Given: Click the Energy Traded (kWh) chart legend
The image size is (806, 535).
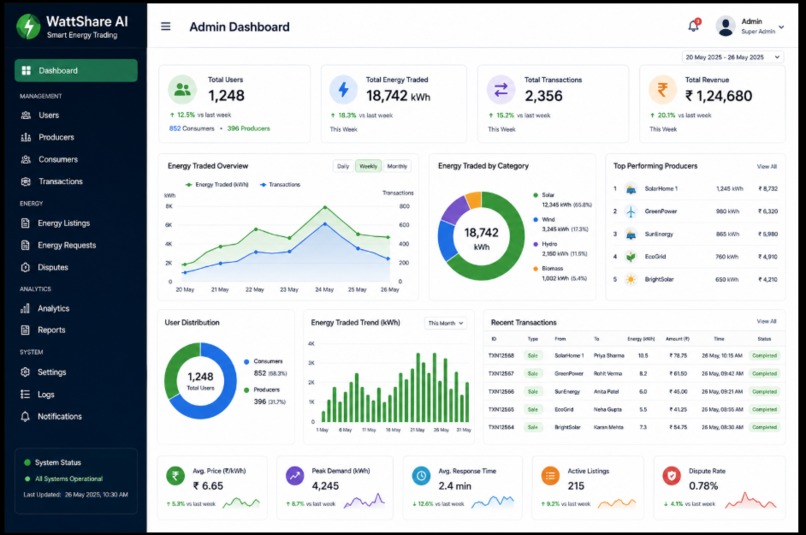Looking at the screenshot, I should (217, 185).
